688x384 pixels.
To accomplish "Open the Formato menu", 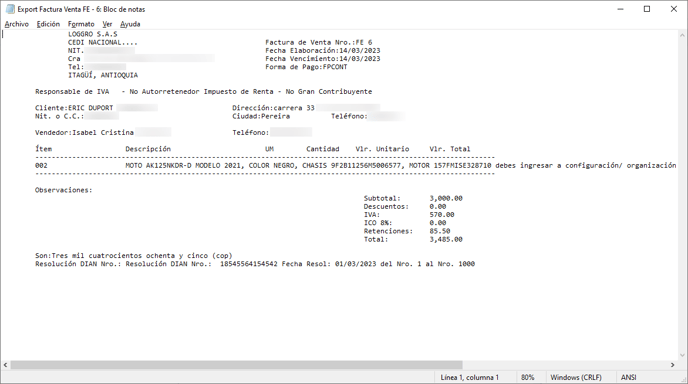I will pos(81,24).
